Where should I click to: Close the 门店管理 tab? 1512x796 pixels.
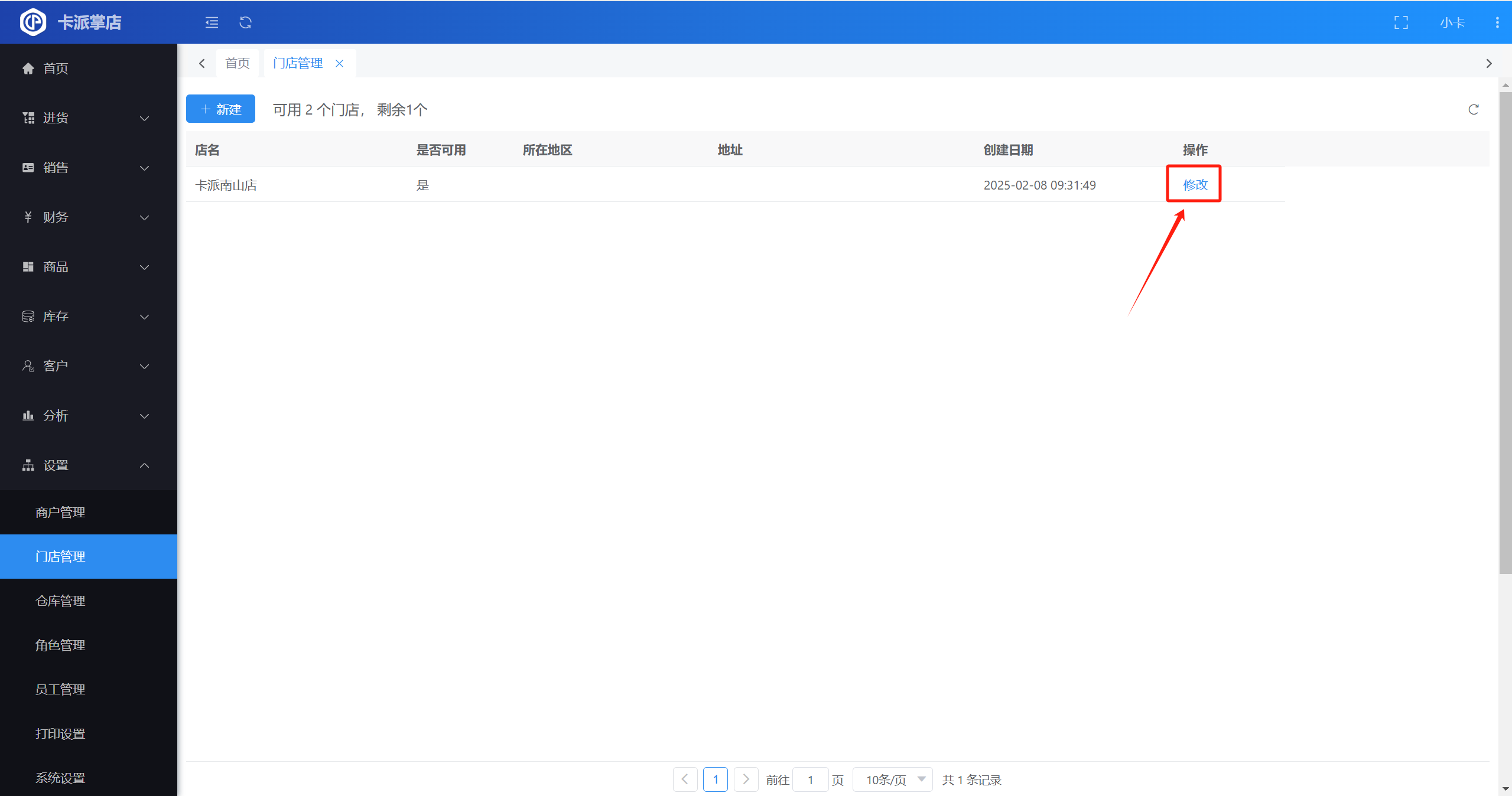pos(339,63)
